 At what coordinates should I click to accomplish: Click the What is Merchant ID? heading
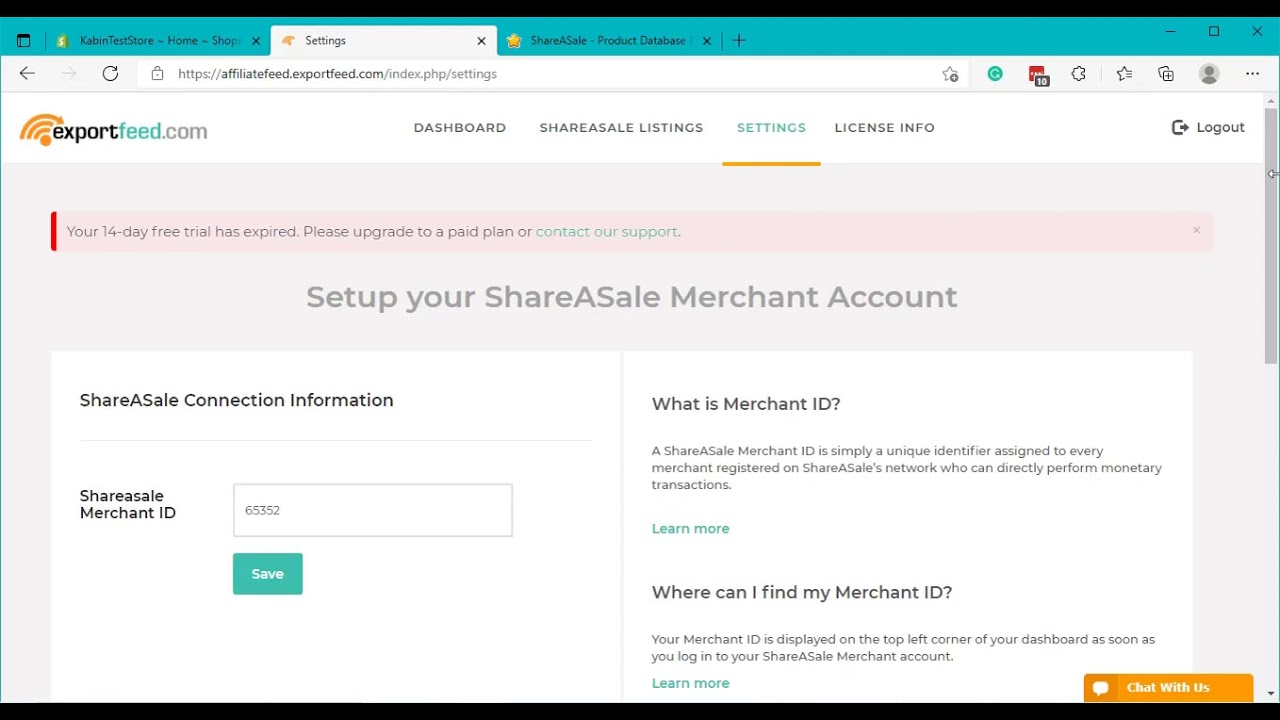pyautogui.click(x=746, y=404)
